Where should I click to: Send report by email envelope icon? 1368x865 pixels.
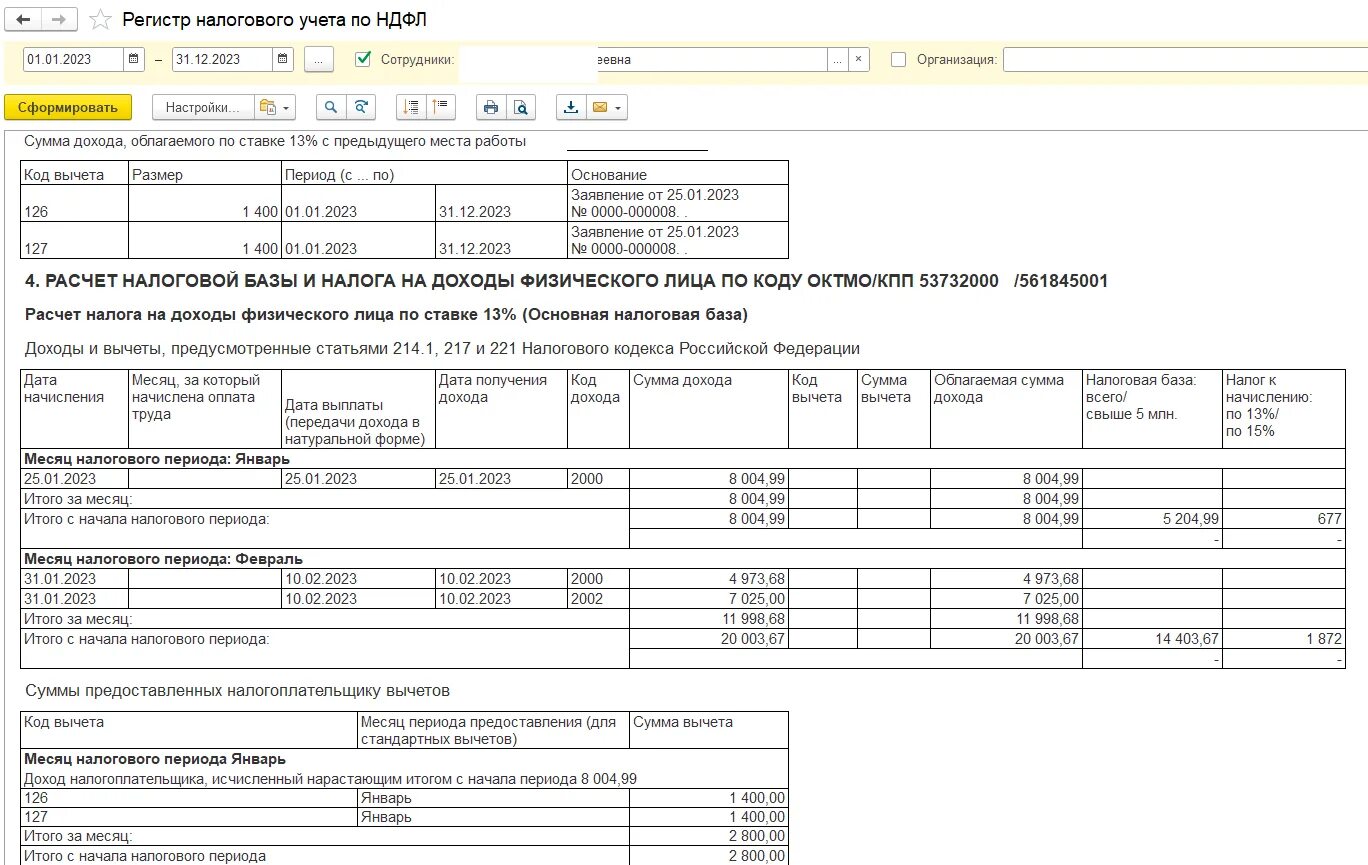click(600, 107)
